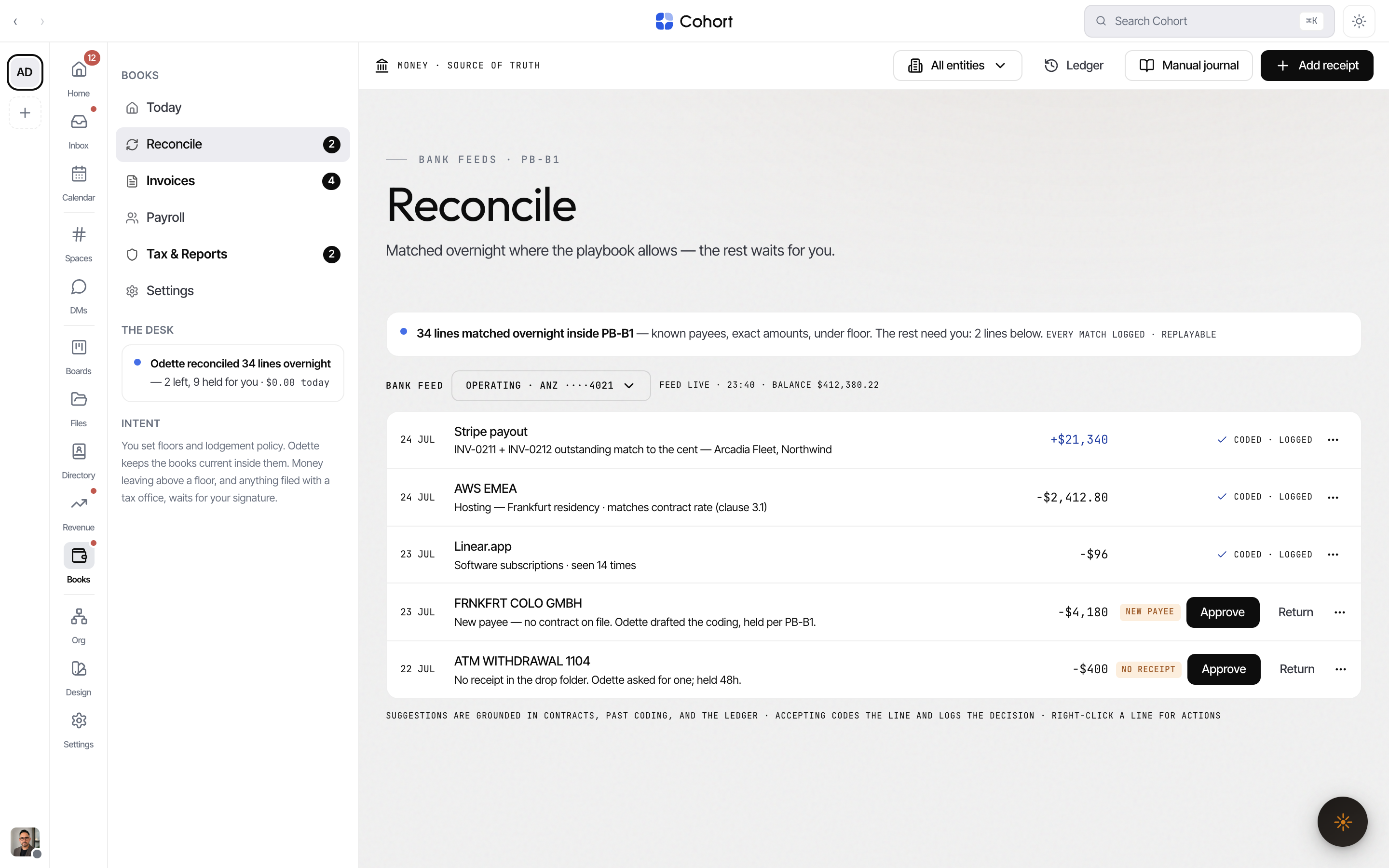Screen dimensions: 1389x868
Task: Click FEED LIVE balance $412,380.22 text
Action: point(769,385)
